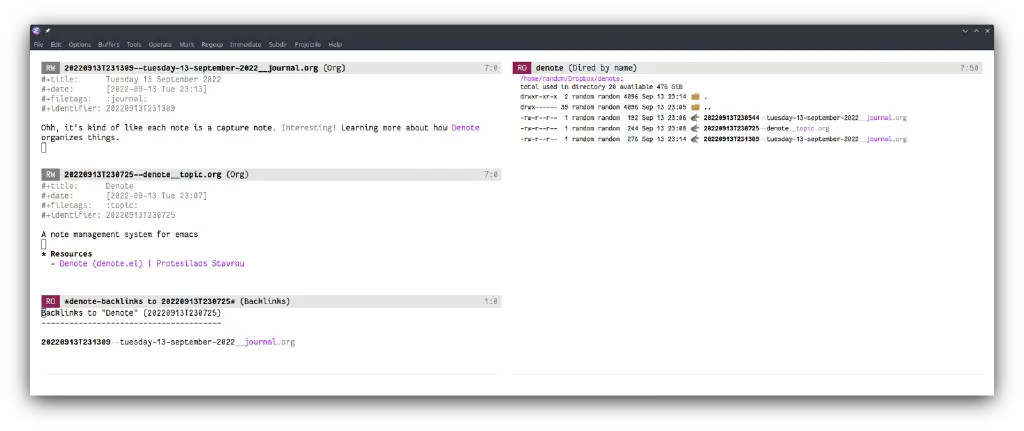The image size is (1024, 431).
Task: Click the drwxr-xr-x permissions of "." directory
Action: click(538, 97)
